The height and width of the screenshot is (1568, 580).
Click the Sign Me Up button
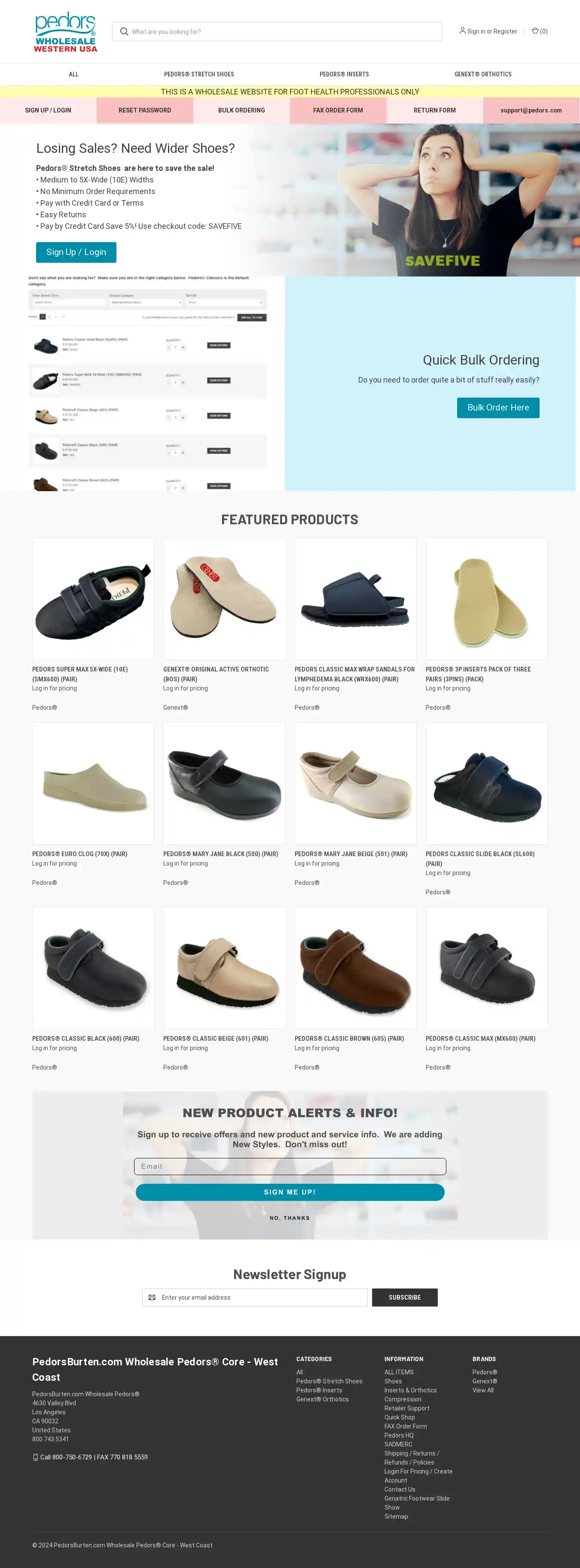click(x=290, y=1192)
